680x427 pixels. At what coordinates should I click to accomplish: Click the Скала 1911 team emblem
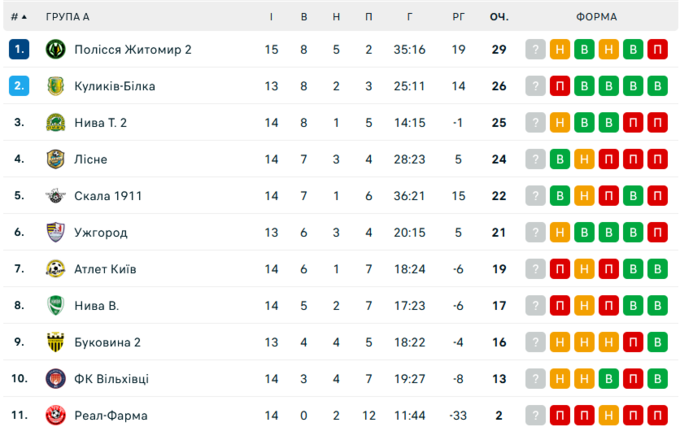click(55, 196)
